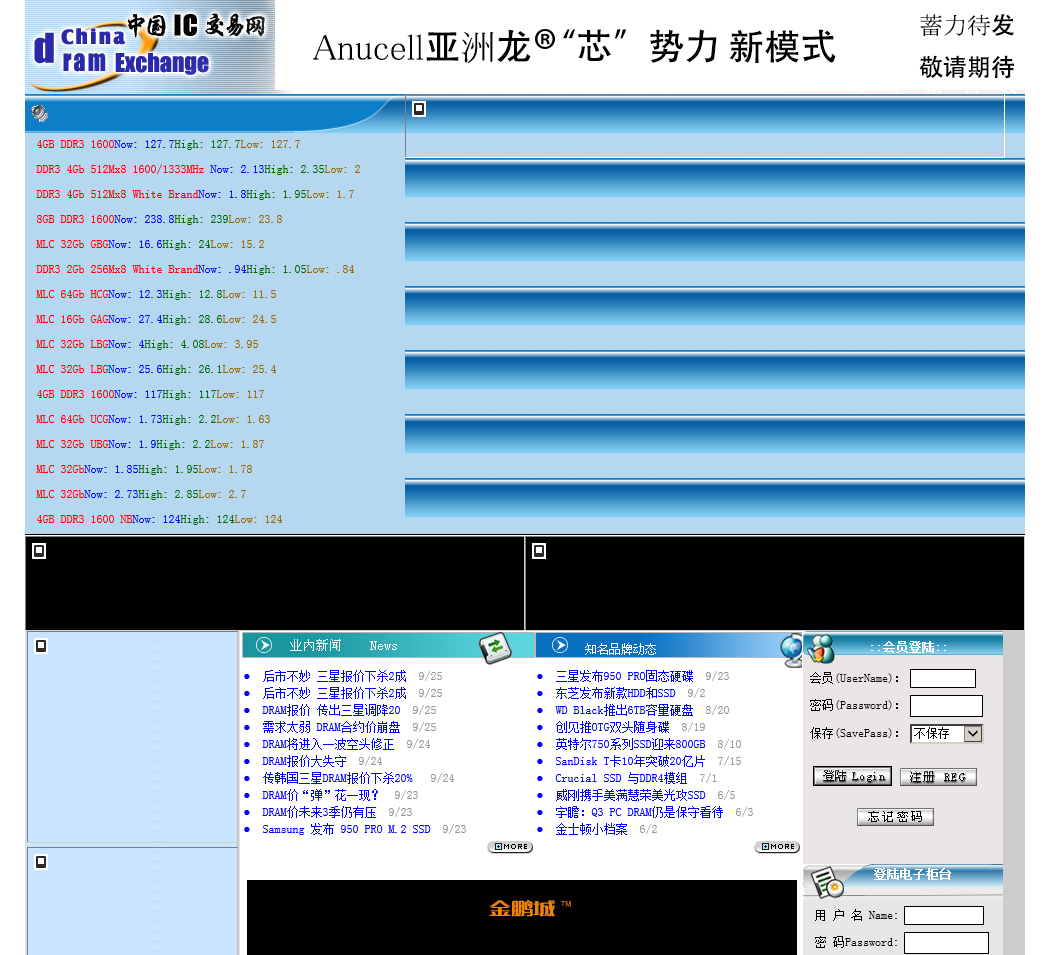Click the 密码 (Password) field in the member login
The image size is (1050, 955).
tap(946, 706)
